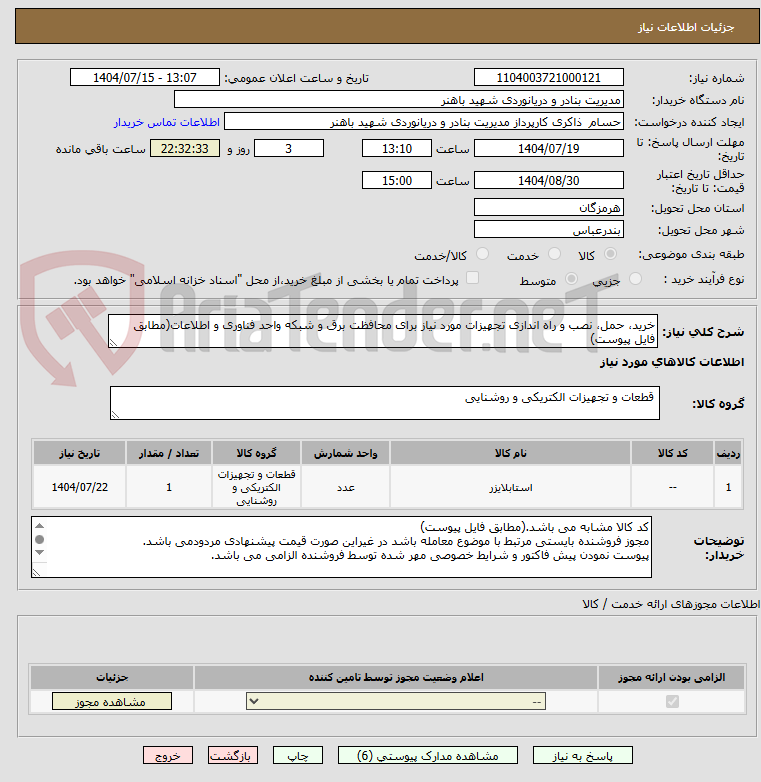Click resize grip of general description box

pos(114,343)
